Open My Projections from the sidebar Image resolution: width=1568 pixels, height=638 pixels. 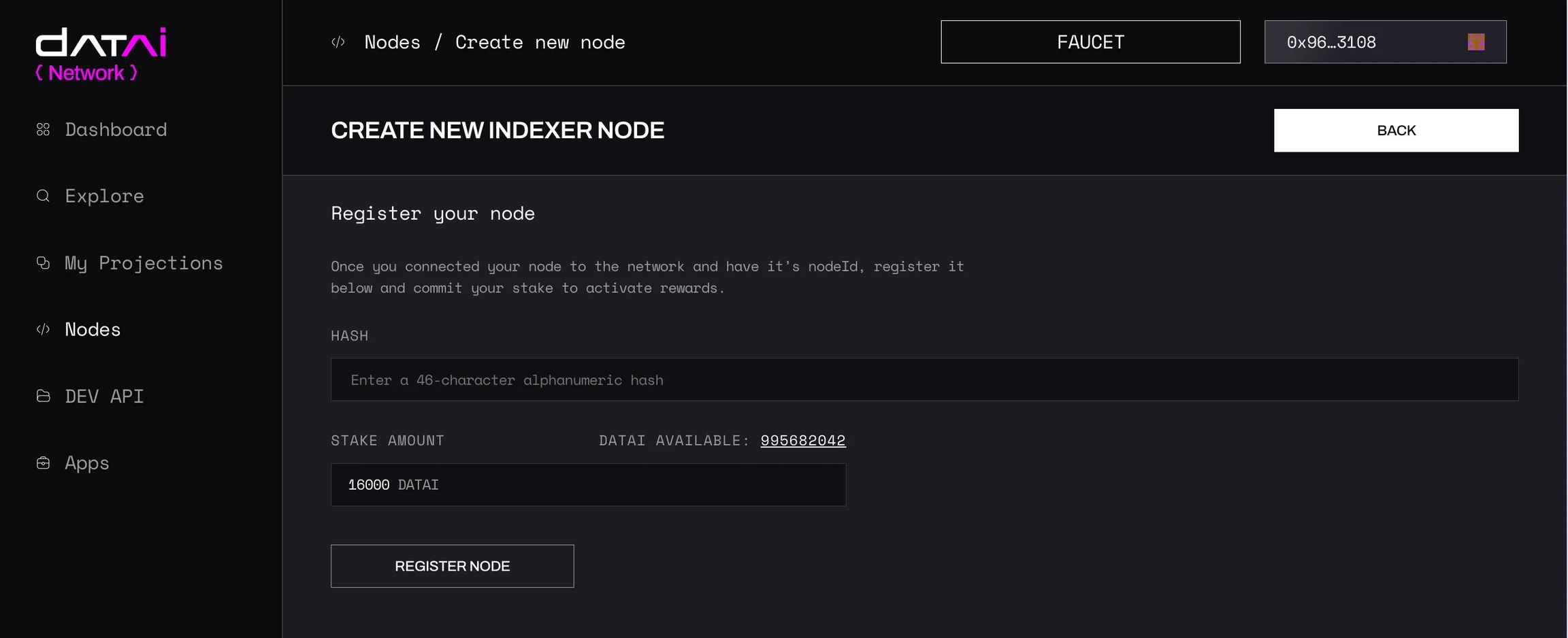(x=144, y=263)
